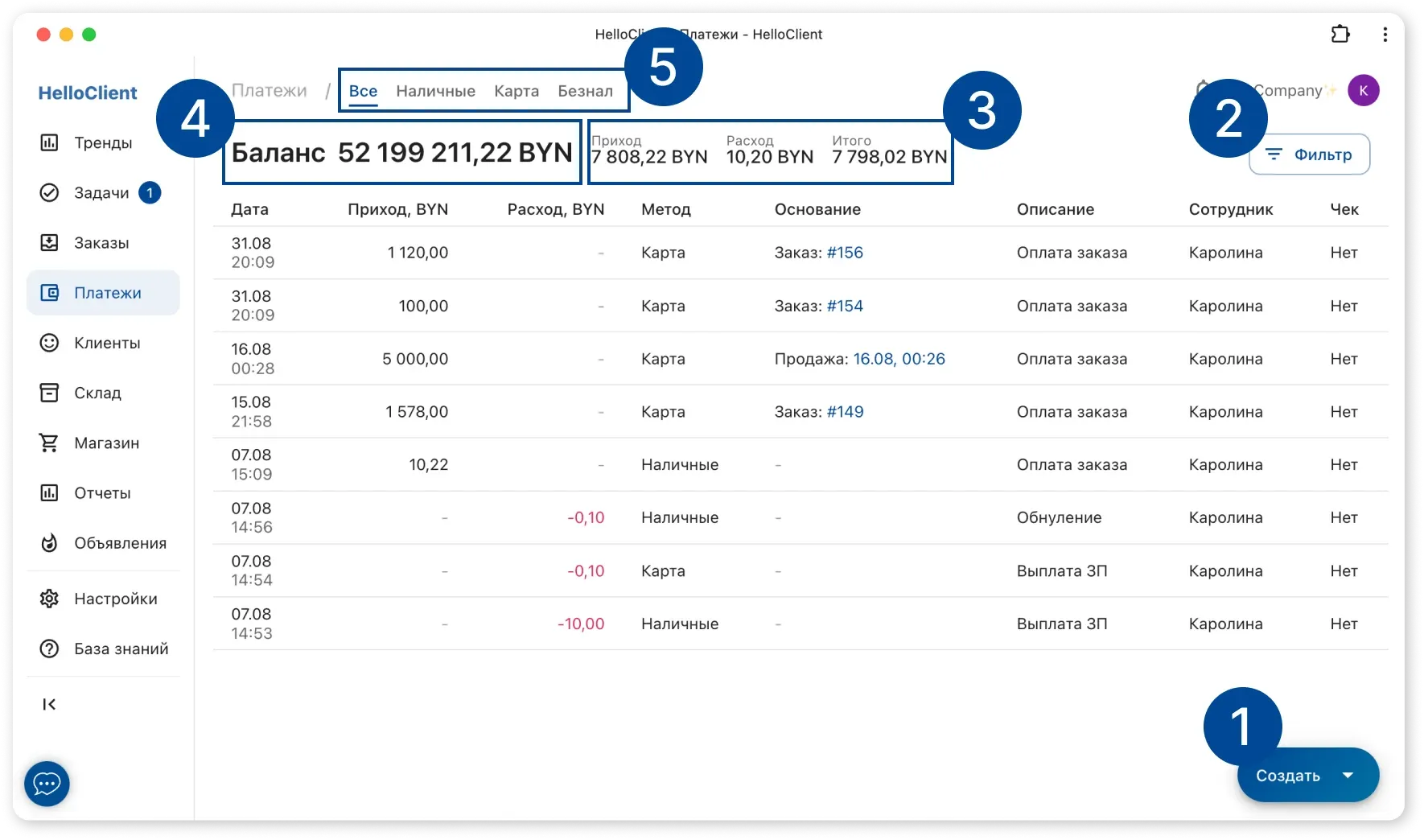This screenshot has height=840, width=1424.
Task: Open the Trends chart icon in sidebar
Action: [49, 142]
